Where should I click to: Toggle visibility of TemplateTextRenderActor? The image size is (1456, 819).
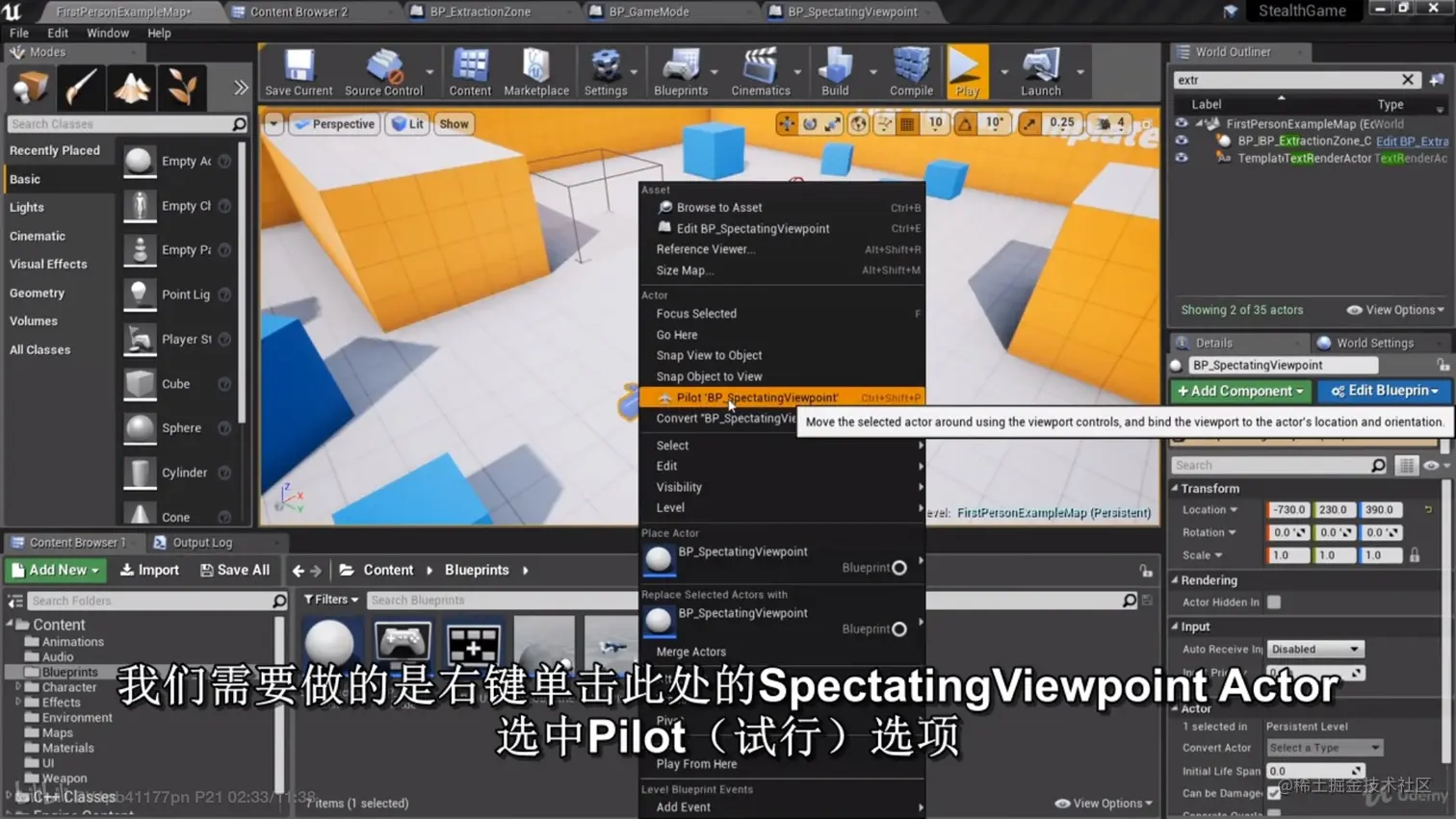tap(1182, 158)
